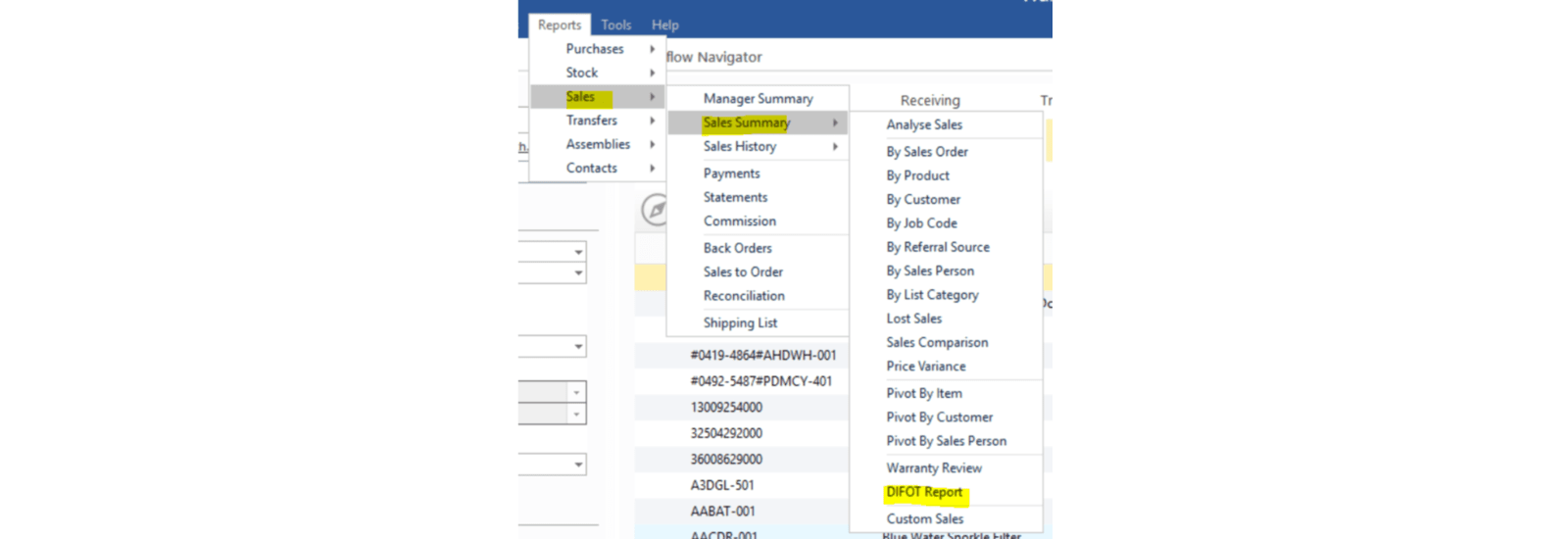Open the Shipping List report
Screen dimensions: 1568x539
click(758, 322)
